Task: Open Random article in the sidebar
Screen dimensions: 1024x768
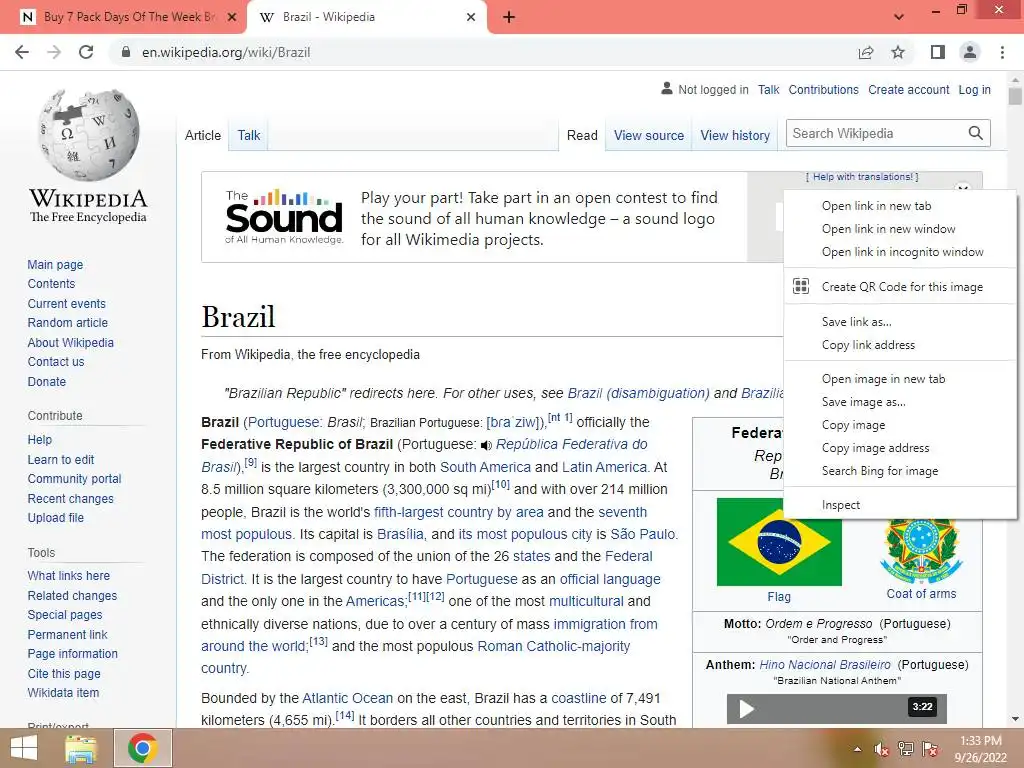Action: (x=67, y=323)
